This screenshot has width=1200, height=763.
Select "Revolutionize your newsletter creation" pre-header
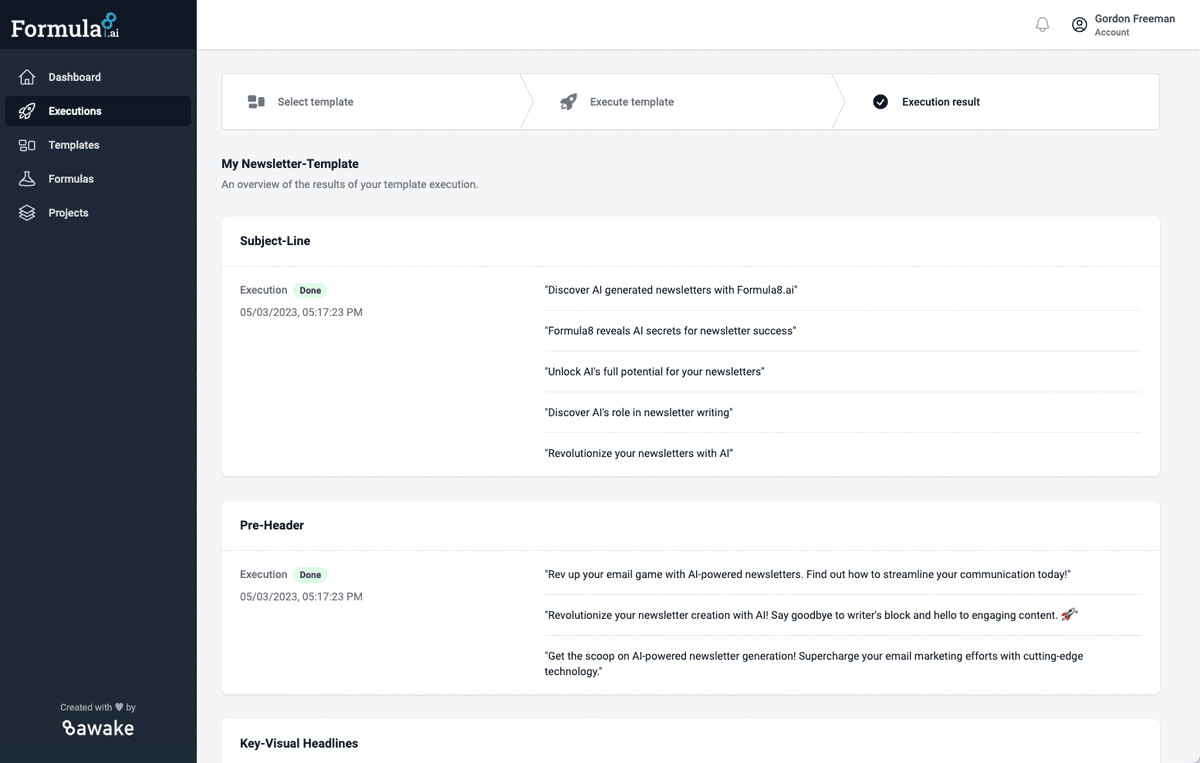click(811, 615)
